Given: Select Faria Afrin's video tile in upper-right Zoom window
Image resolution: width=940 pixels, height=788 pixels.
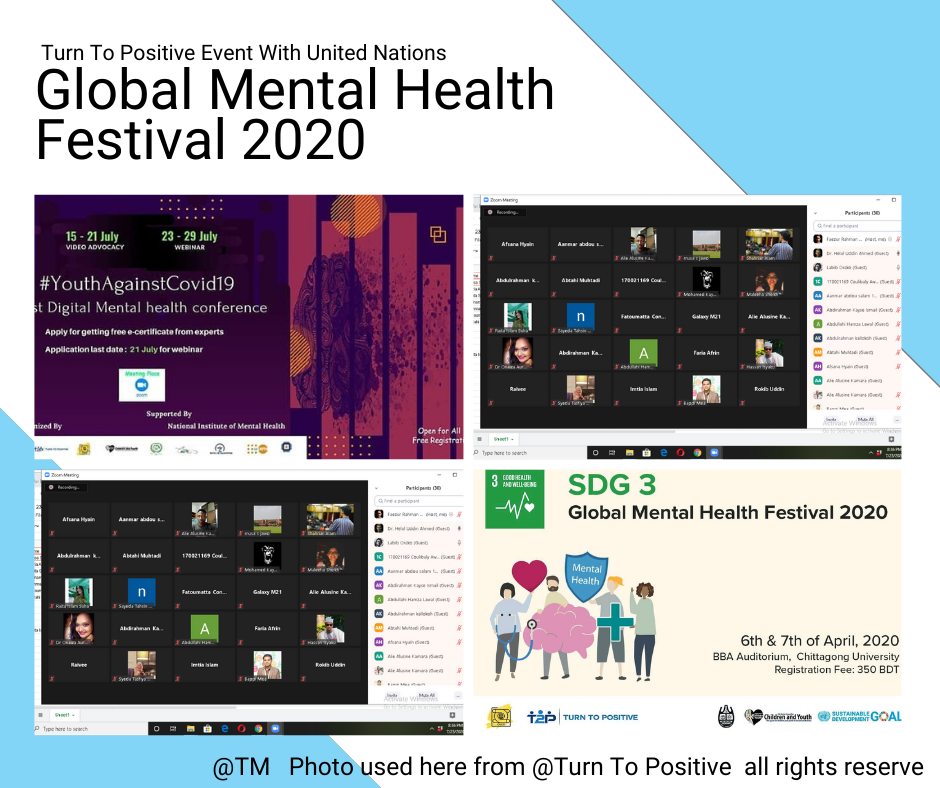Looking at the screenshot, I should [706, 353].
